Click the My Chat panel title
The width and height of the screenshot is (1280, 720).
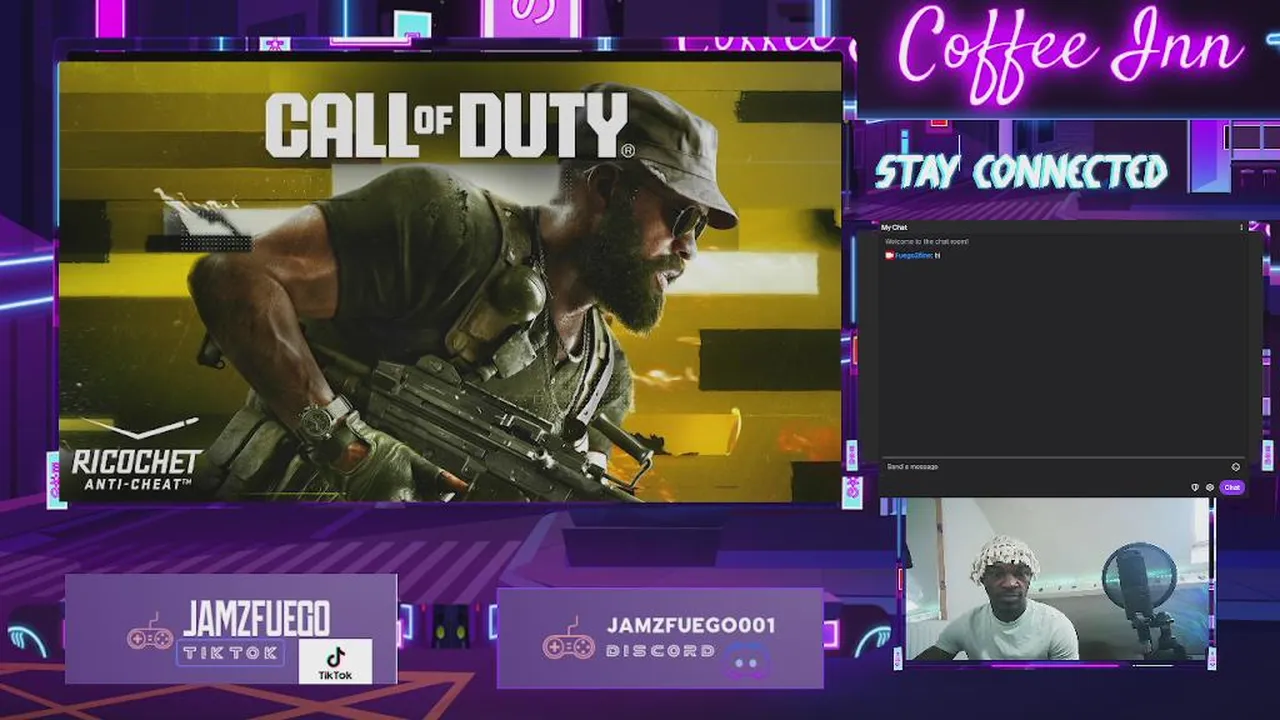(x=894, y=228)
